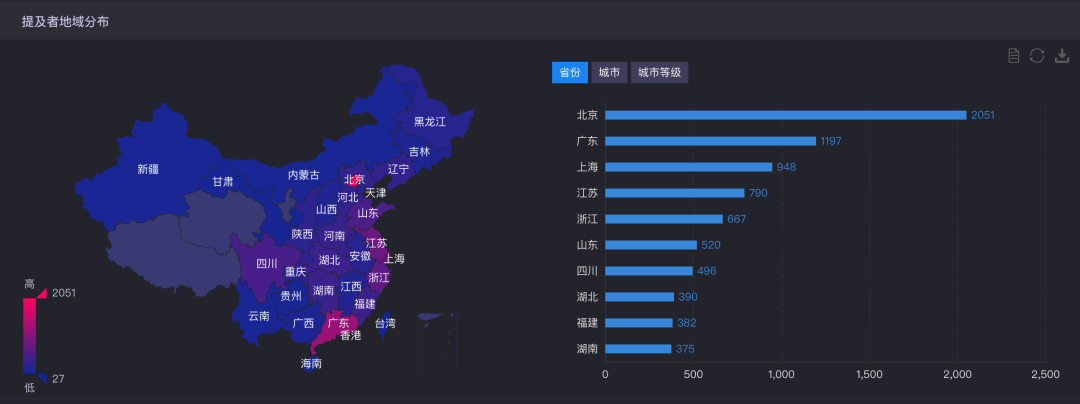Select 广东 province on the map
This screenshot has height=404, width=1080.
tap(338, 323)
